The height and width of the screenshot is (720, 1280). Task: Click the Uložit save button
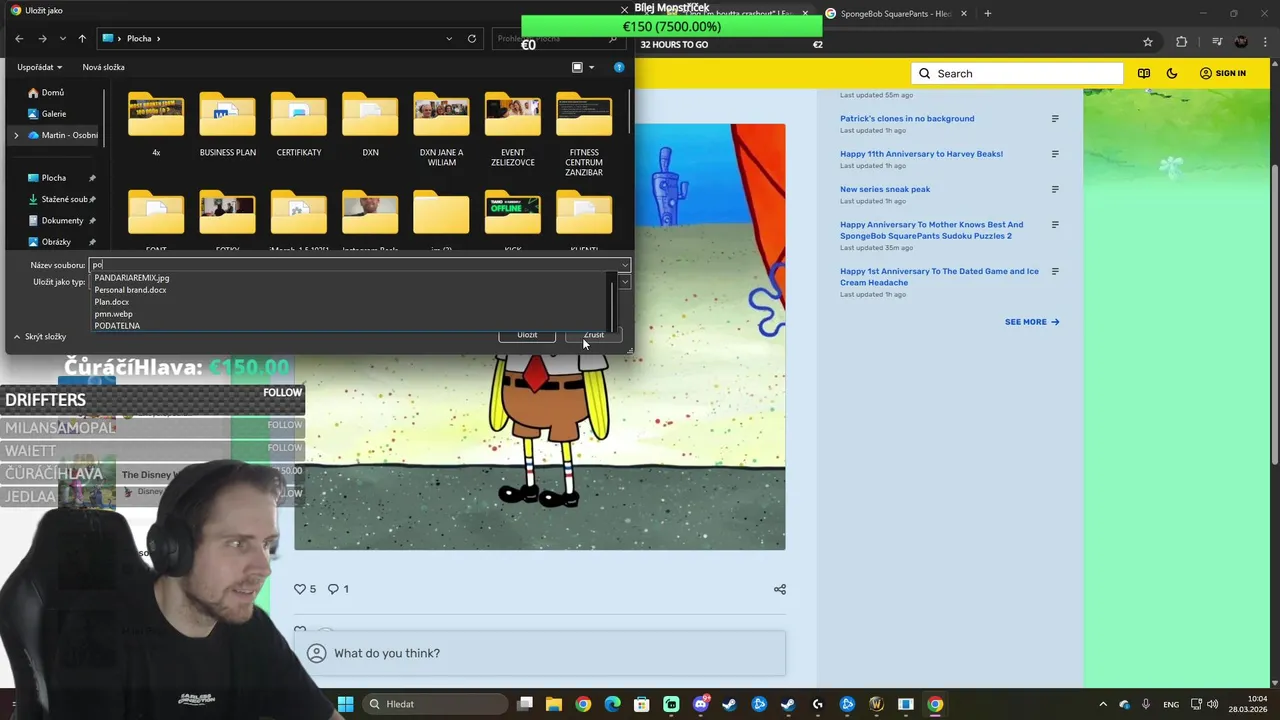coord(527,335)
